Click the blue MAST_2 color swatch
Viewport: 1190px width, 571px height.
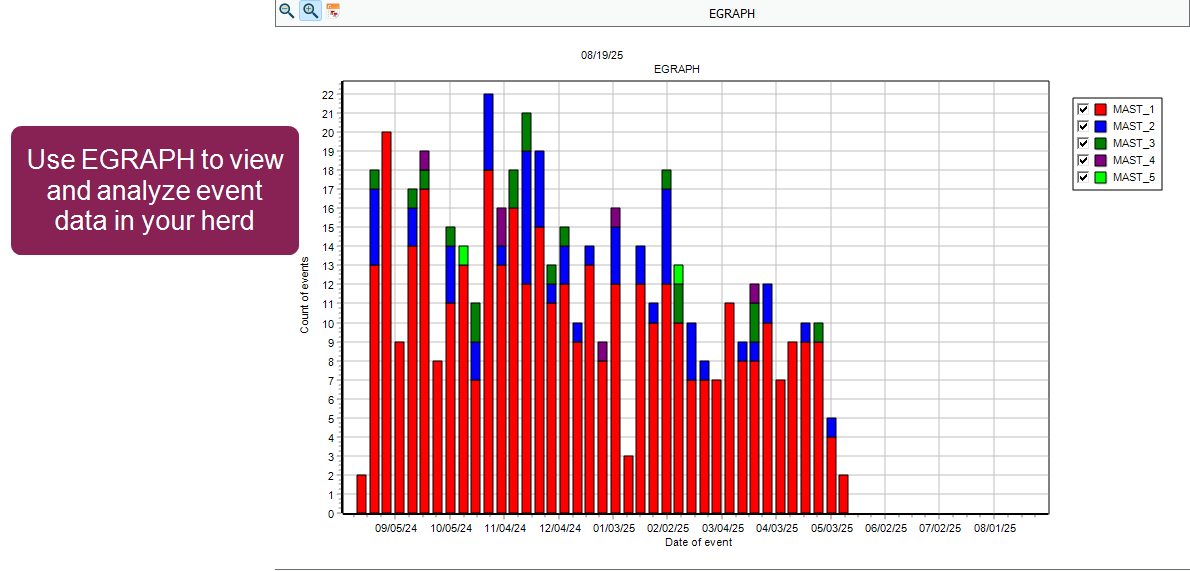point(1101,126)
